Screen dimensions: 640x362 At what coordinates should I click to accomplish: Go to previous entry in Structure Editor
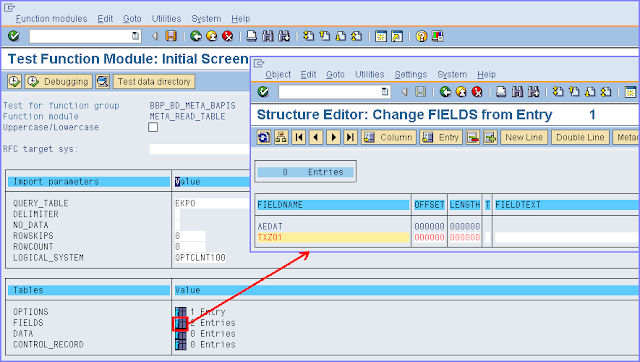(316, 138)
